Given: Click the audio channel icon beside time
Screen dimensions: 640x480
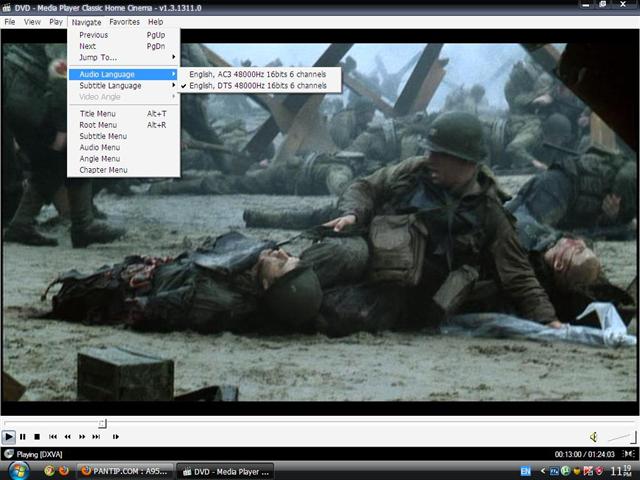Looking at the screenshot, I should point(629,454).
